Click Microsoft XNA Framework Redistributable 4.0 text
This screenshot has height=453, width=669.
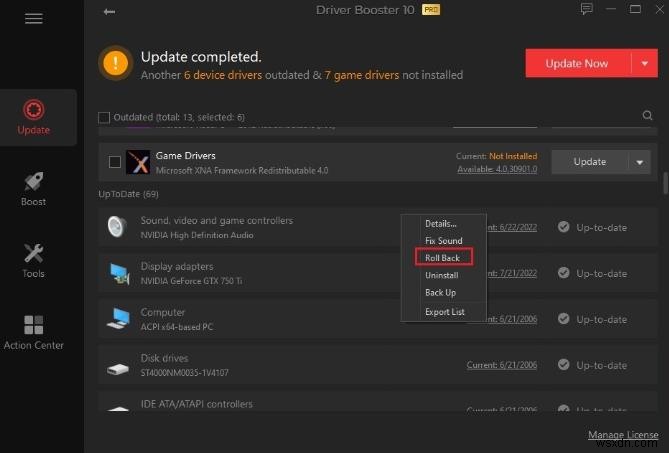pyautogui.click(x=242, y=171)
